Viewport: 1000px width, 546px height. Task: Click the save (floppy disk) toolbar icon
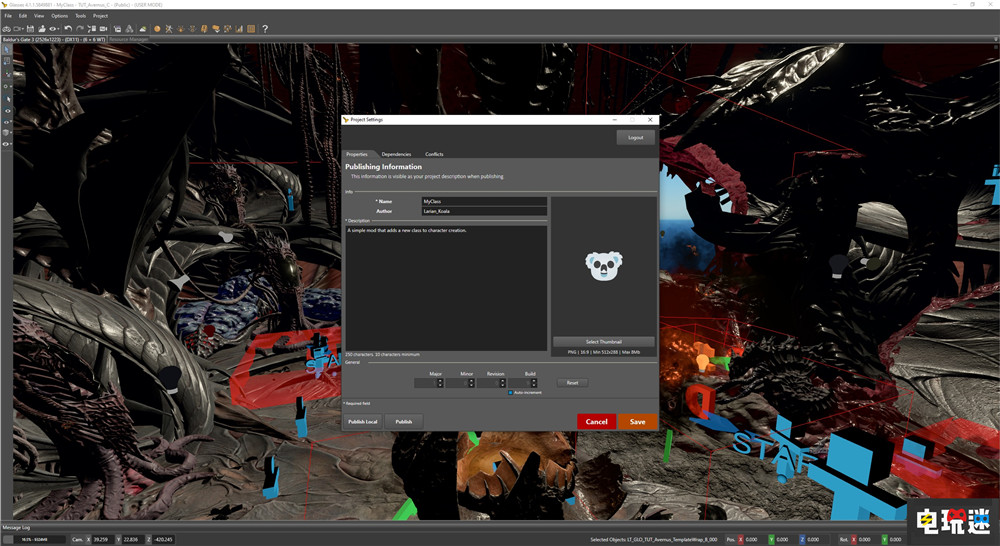[x=30, y=29]
